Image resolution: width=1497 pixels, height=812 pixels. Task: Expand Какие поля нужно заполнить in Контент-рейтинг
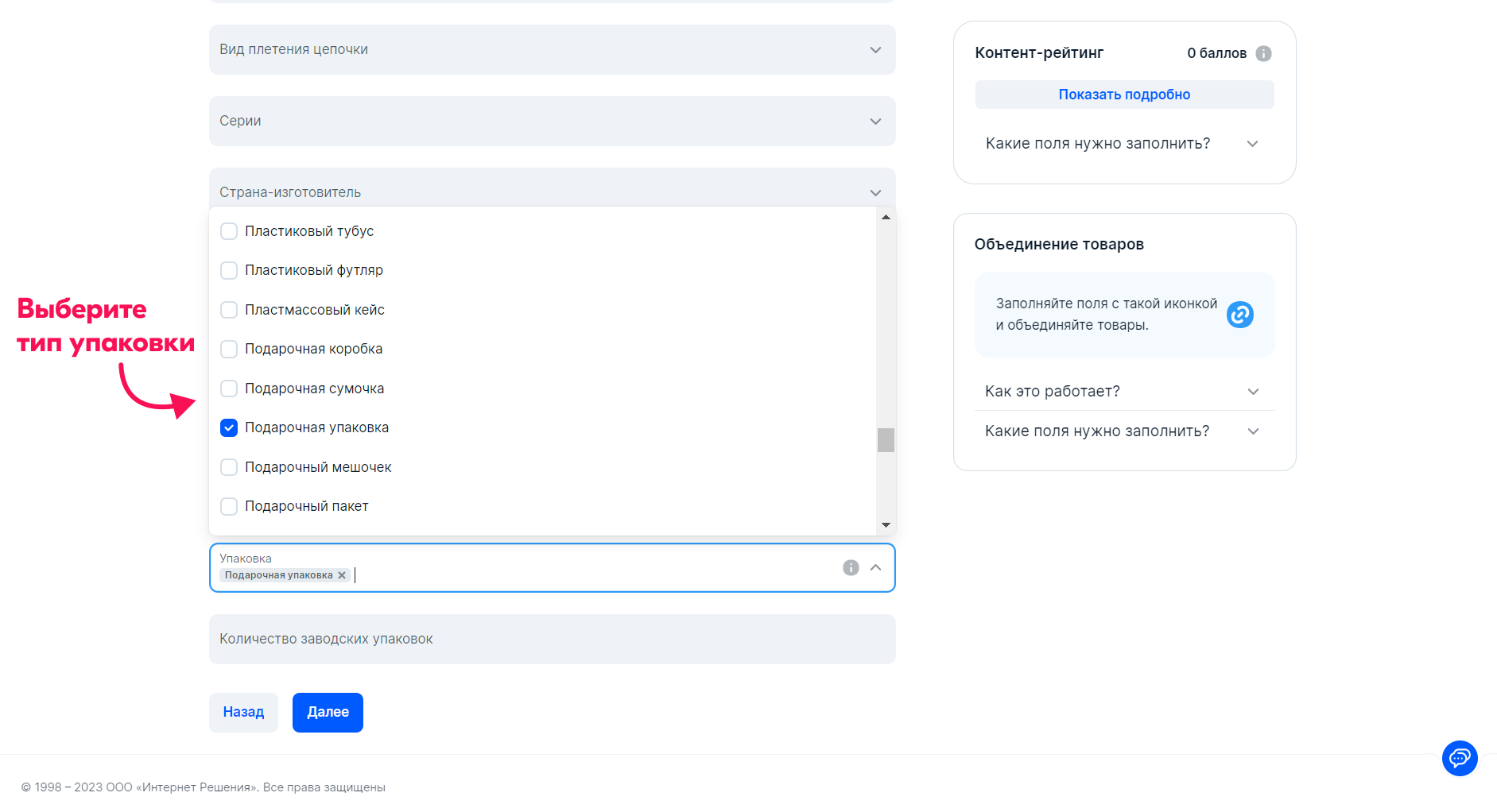pos(1124,144)
